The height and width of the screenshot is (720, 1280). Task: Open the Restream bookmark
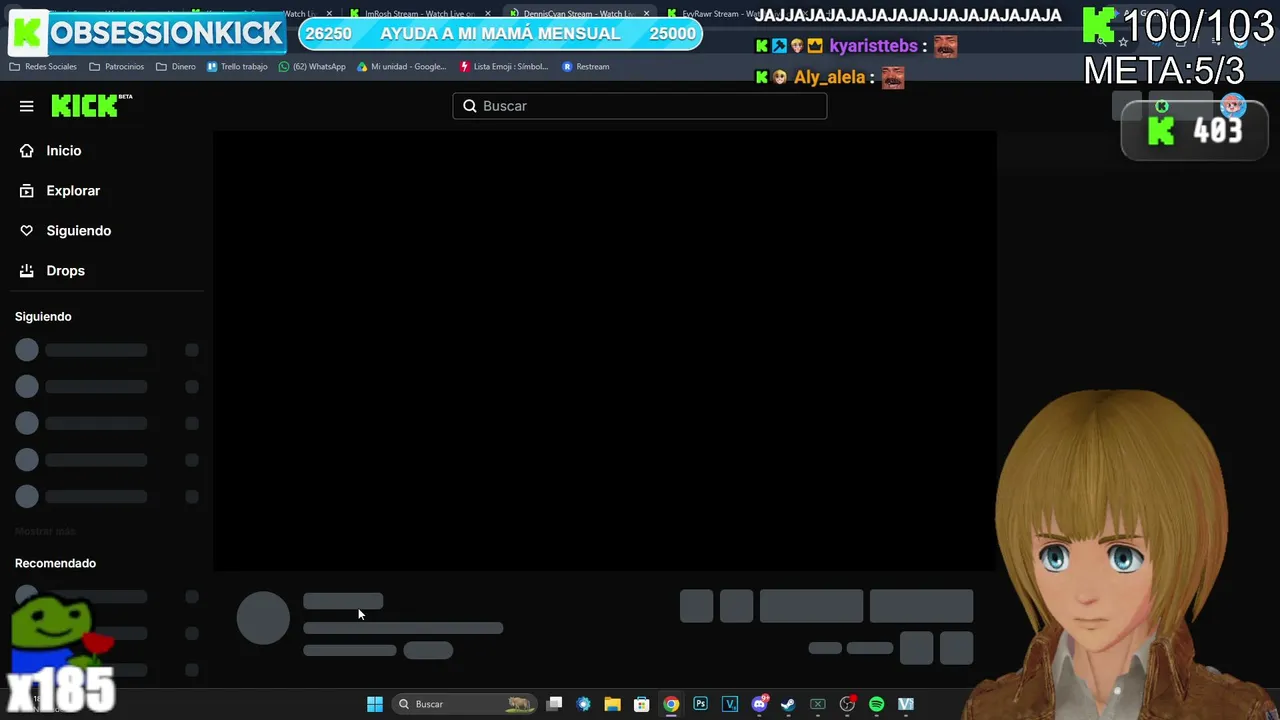point(586,67)
